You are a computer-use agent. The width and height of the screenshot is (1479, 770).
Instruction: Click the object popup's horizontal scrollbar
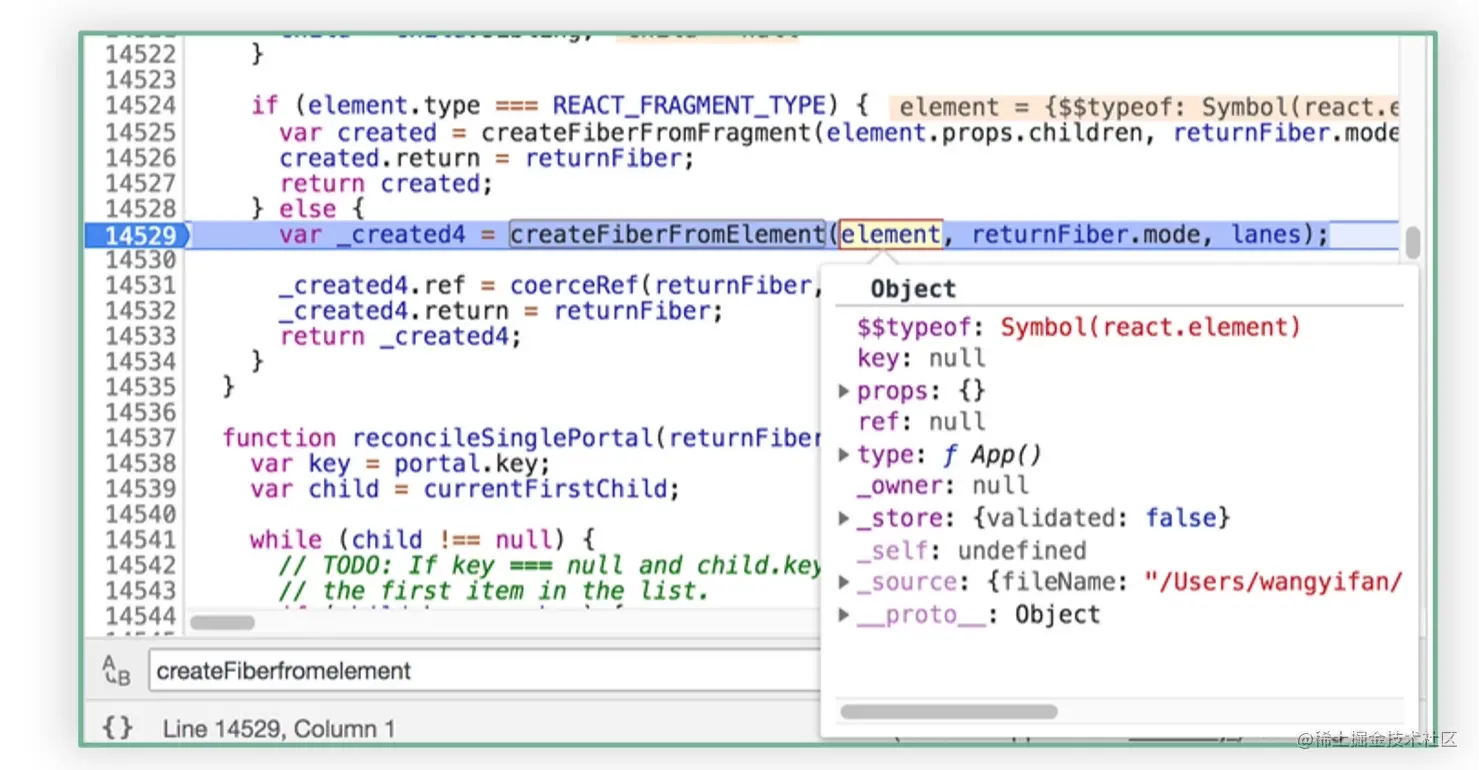click(x=949, y=712)
